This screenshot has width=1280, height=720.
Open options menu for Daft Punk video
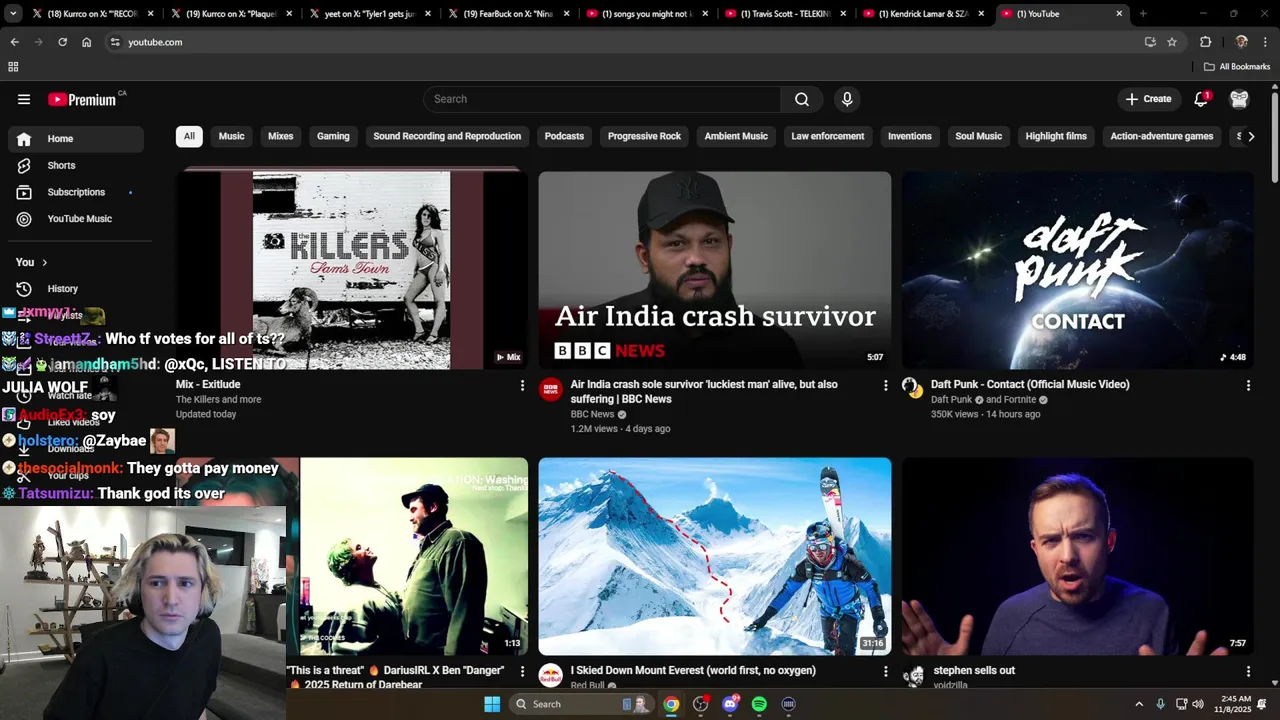coord(1248,385)
